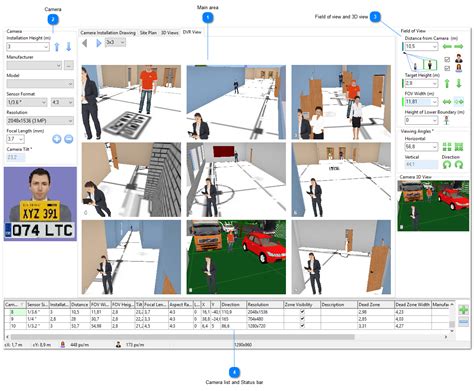The width and height of the screenshot is (474, 391).
Task: Click the Camera 3D View preview
Action: 433,206
